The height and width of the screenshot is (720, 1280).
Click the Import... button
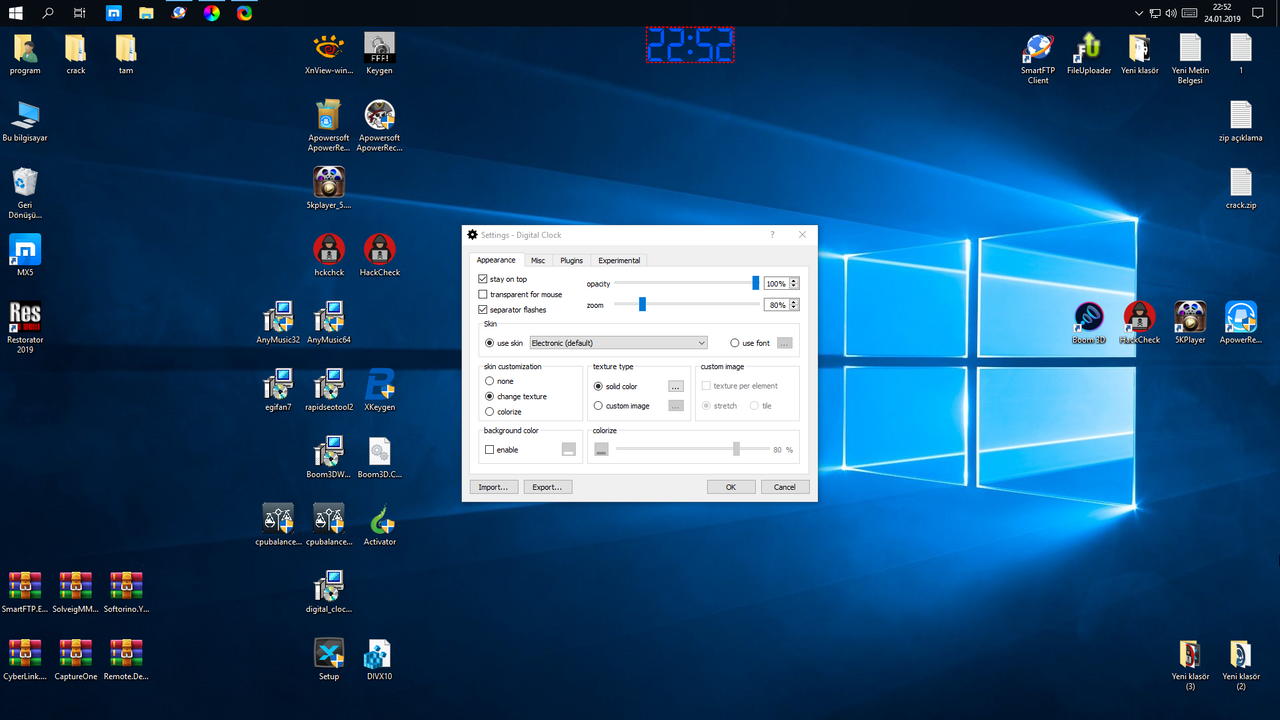[493, 487]
